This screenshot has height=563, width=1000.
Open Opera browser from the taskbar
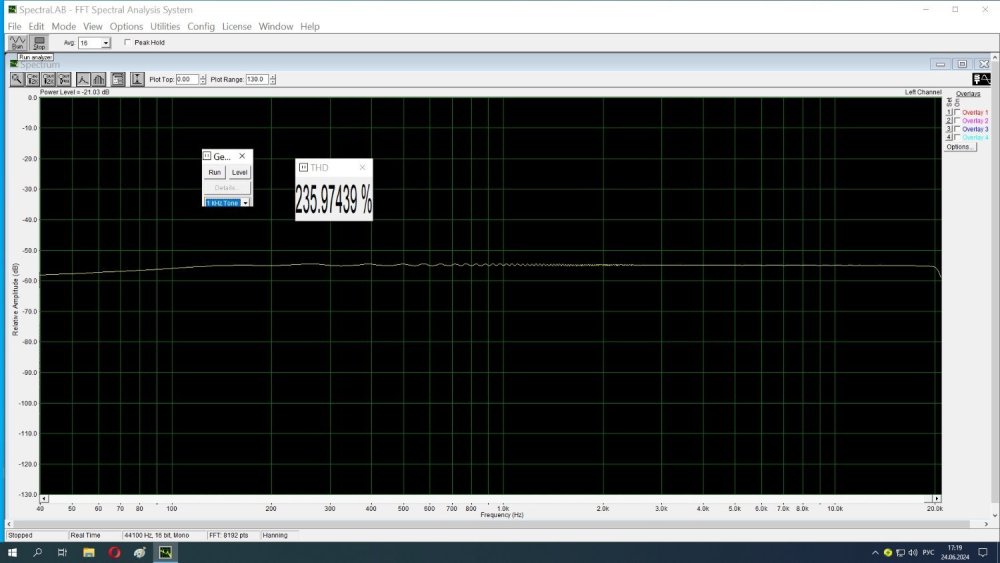coord(114,552)
